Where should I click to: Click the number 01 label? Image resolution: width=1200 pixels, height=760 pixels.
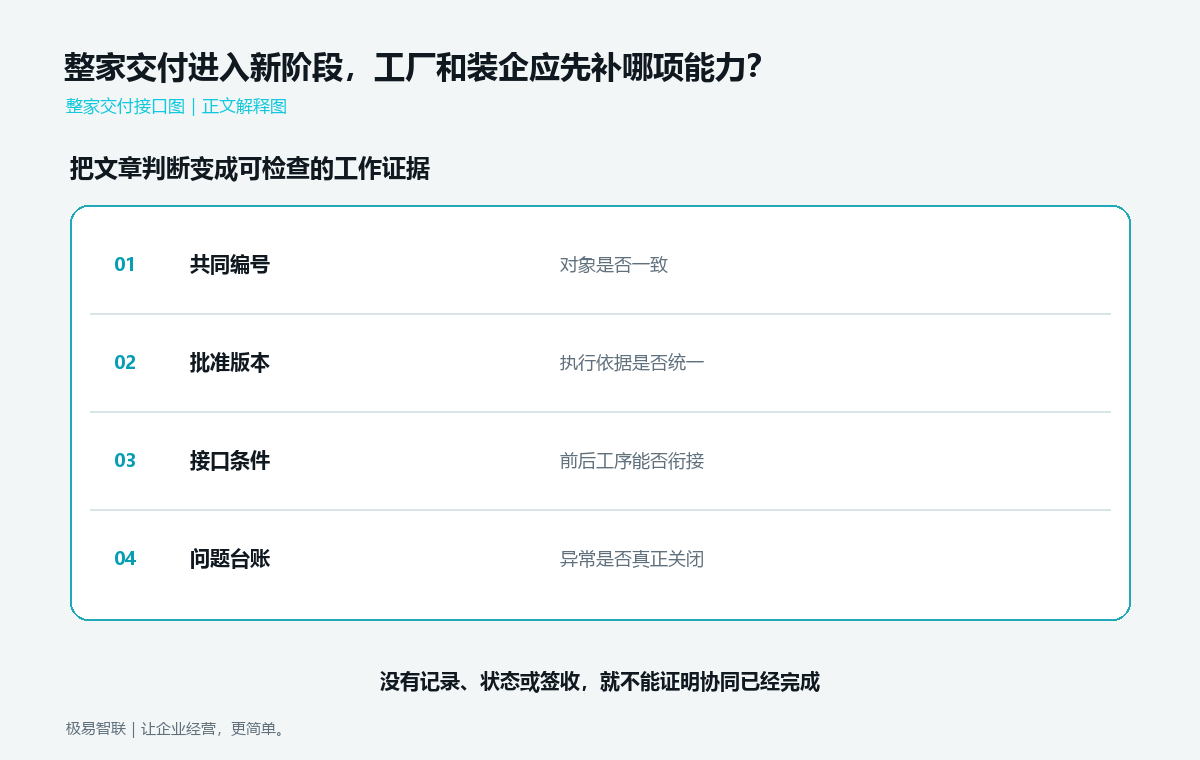pyautogui.click(x=124, y=265)
